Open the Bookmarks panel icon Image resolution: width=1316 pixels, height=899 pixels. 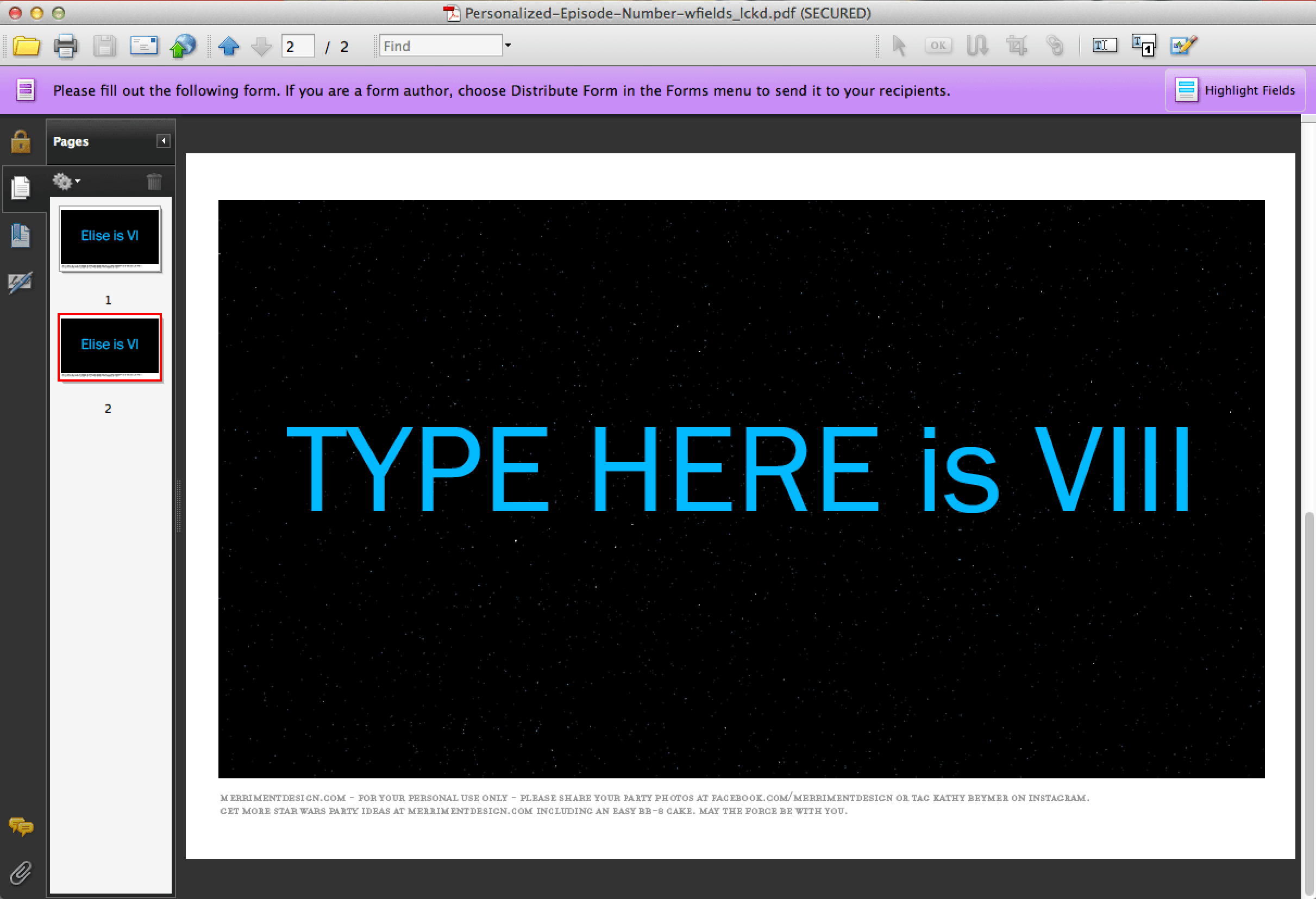tap(21, 235)
